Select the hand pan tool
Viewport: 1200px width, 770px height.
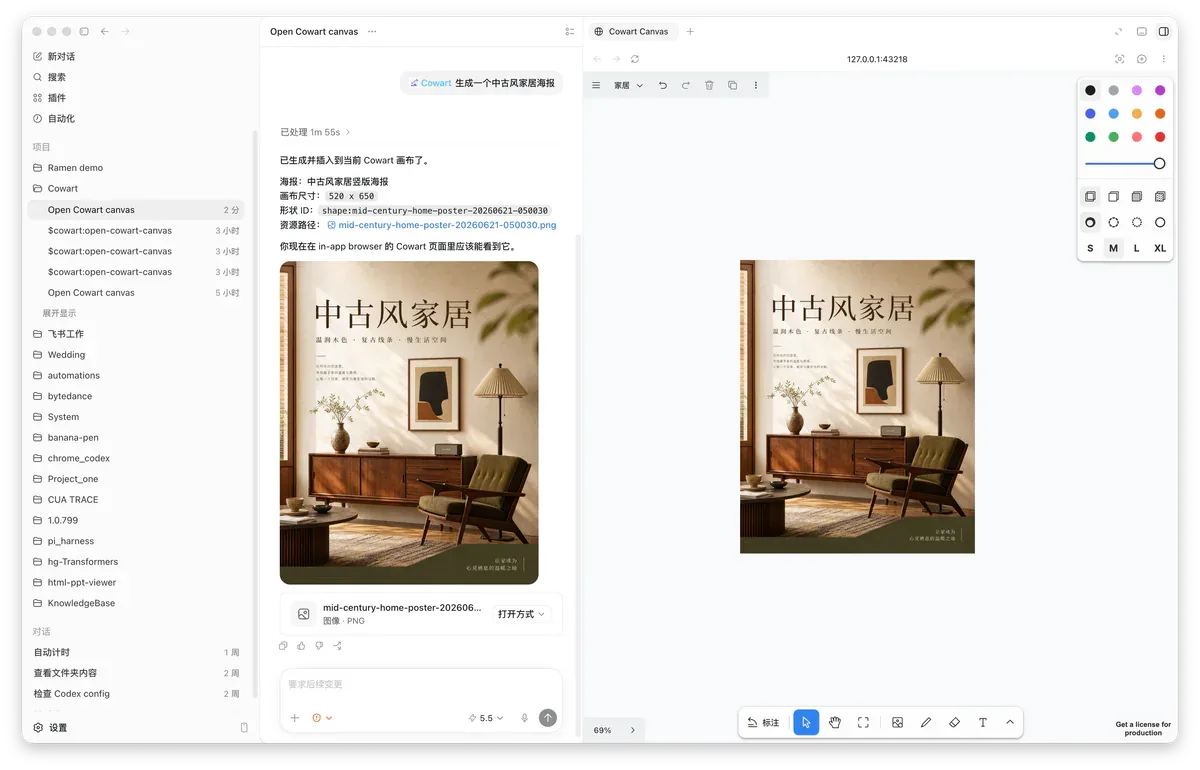point(834,722)
